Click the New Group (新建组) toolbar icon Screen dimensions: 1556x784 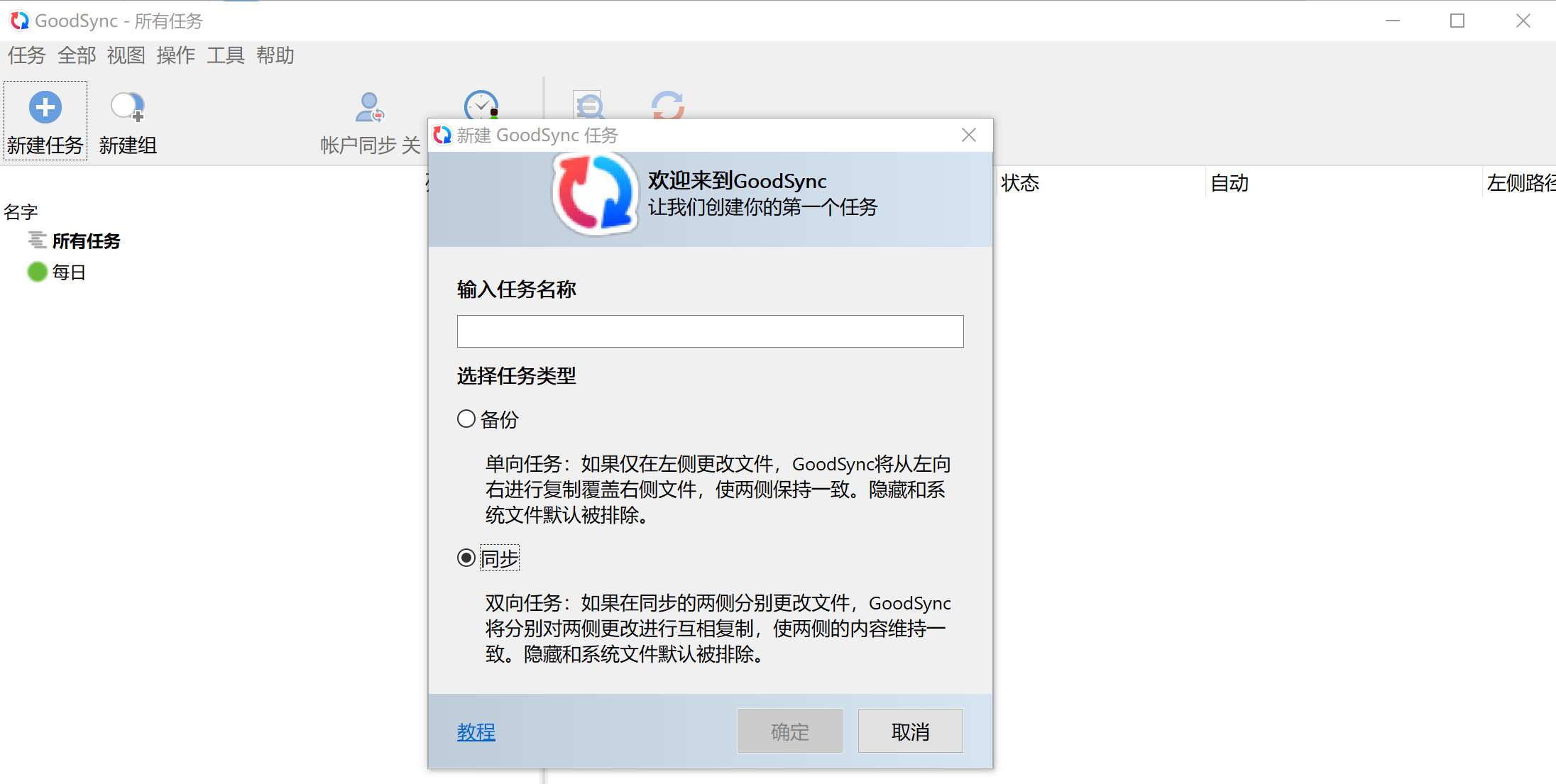[x=128, y=108]
